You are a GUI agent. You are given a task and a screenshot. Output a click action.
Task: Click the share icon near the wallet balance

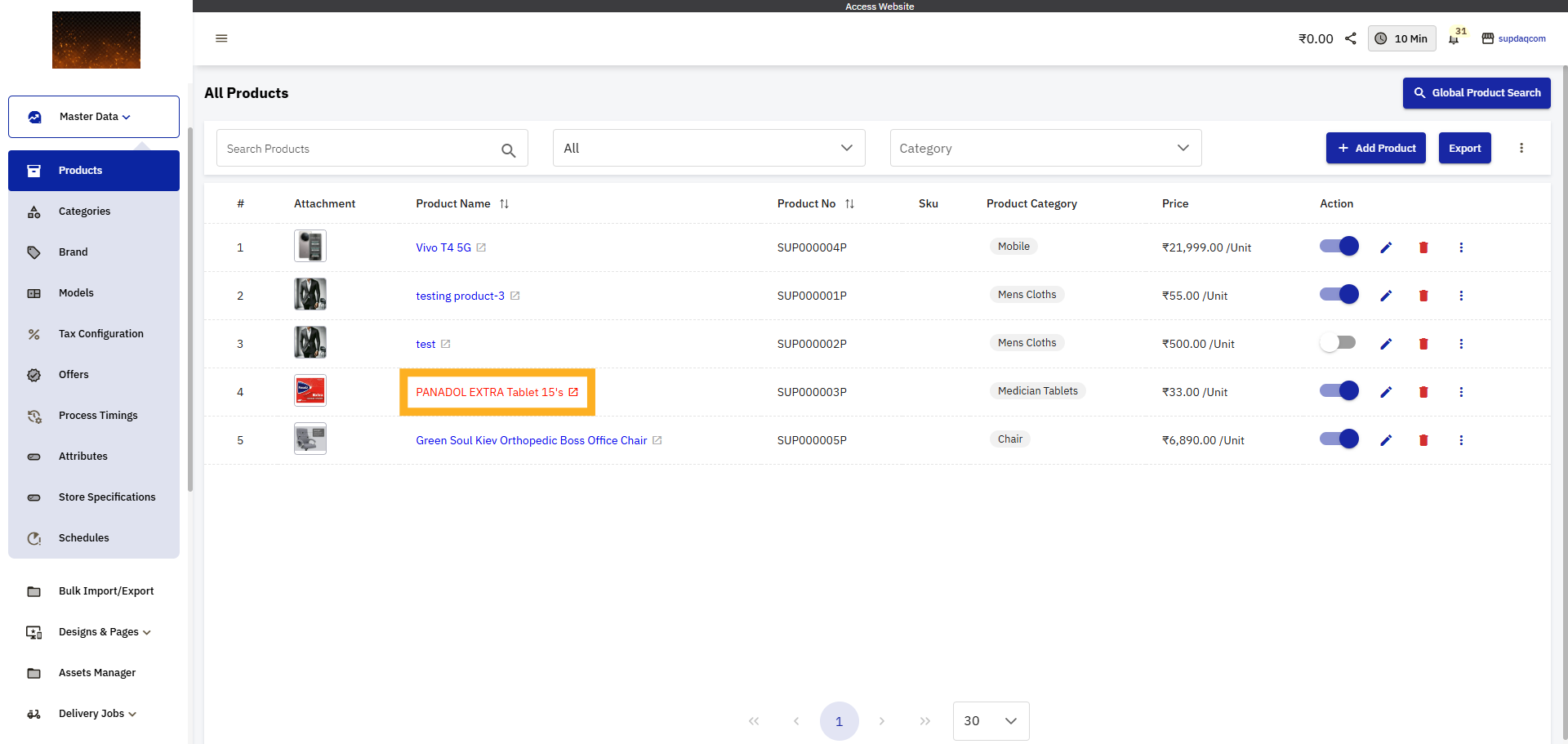(x=1350, y=38)
